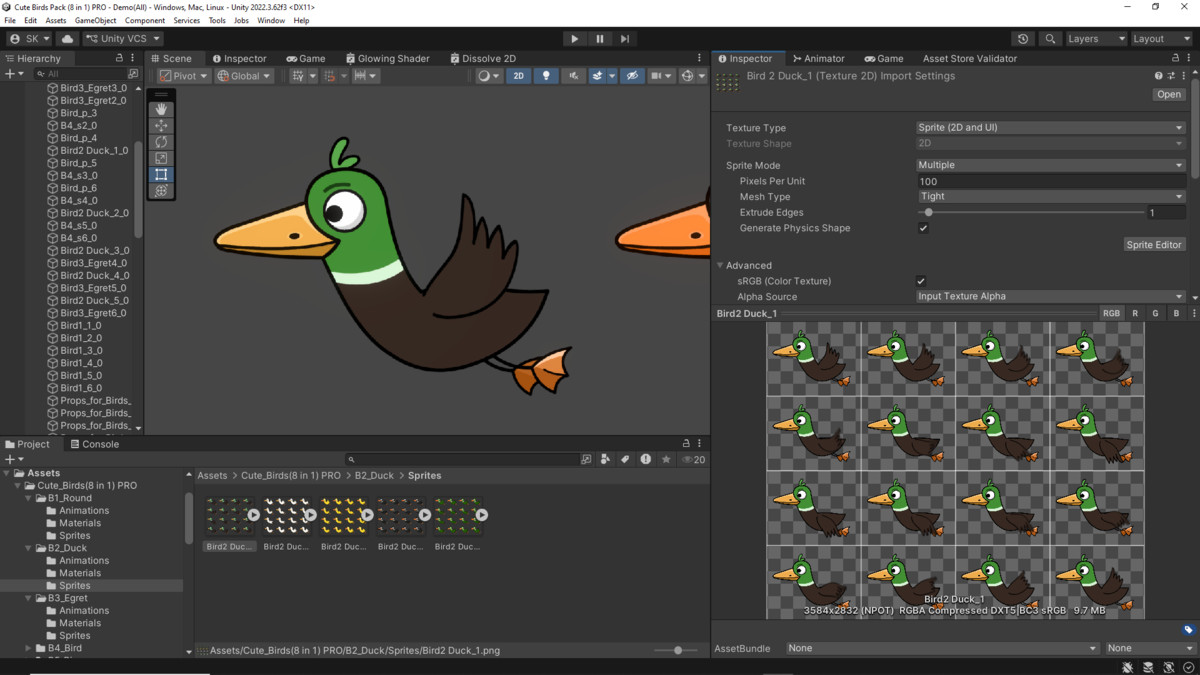Select the Rect tool
1200x675 pixels.
tap(161, 174)
